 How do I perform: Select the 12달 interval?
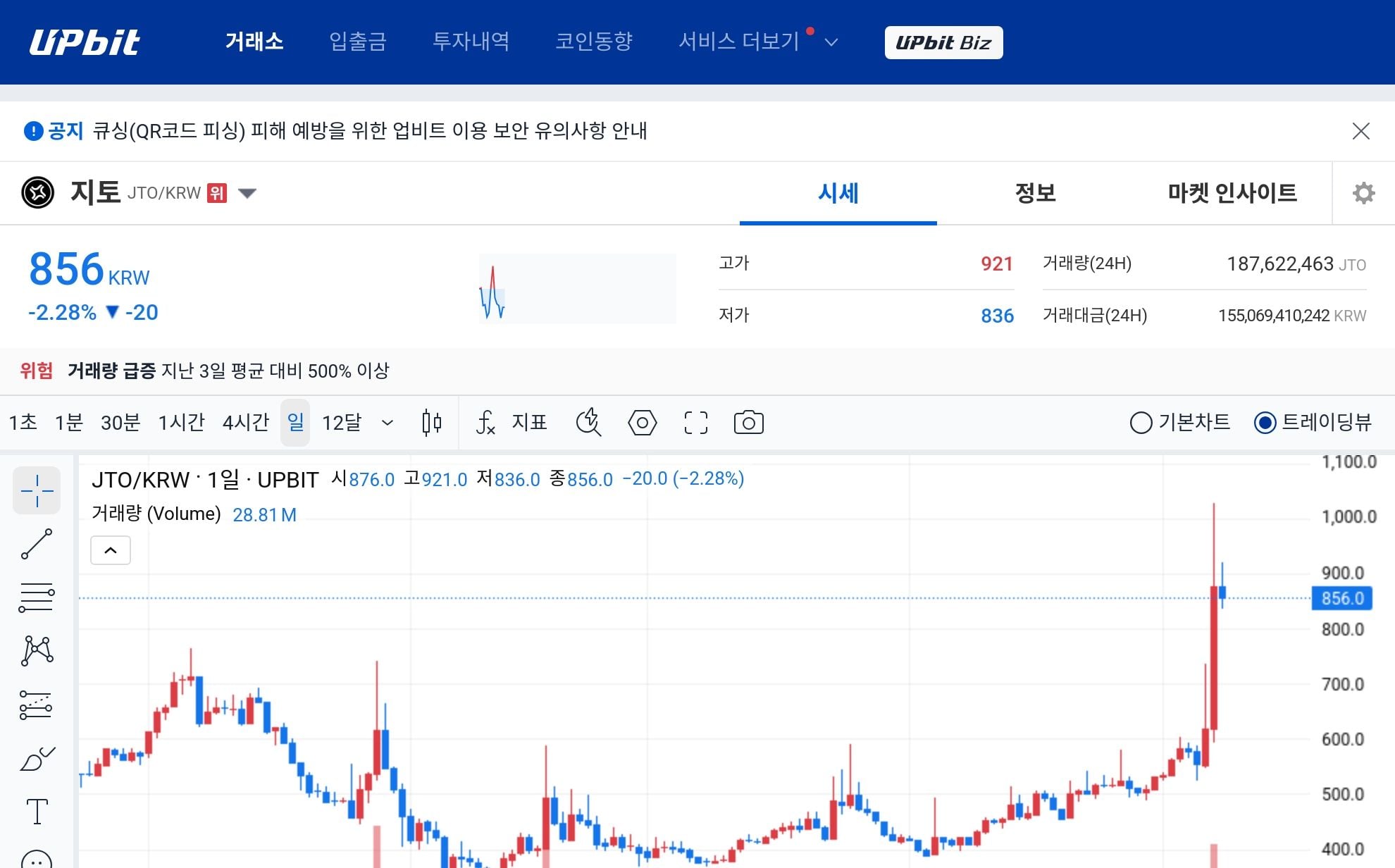(342, 422)
